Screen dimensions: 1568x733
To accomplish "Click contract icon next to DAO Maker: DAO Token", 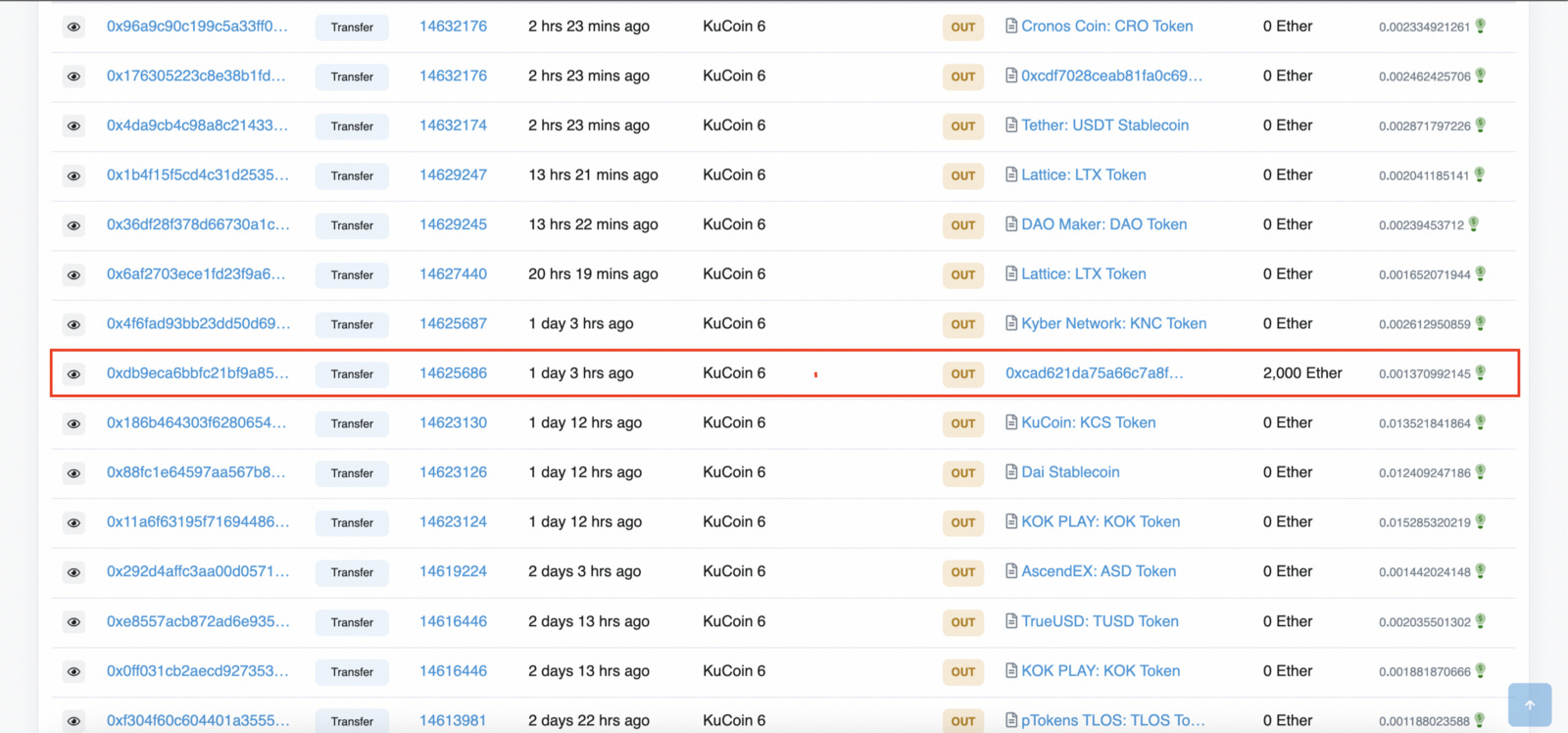I will 1011,224.
